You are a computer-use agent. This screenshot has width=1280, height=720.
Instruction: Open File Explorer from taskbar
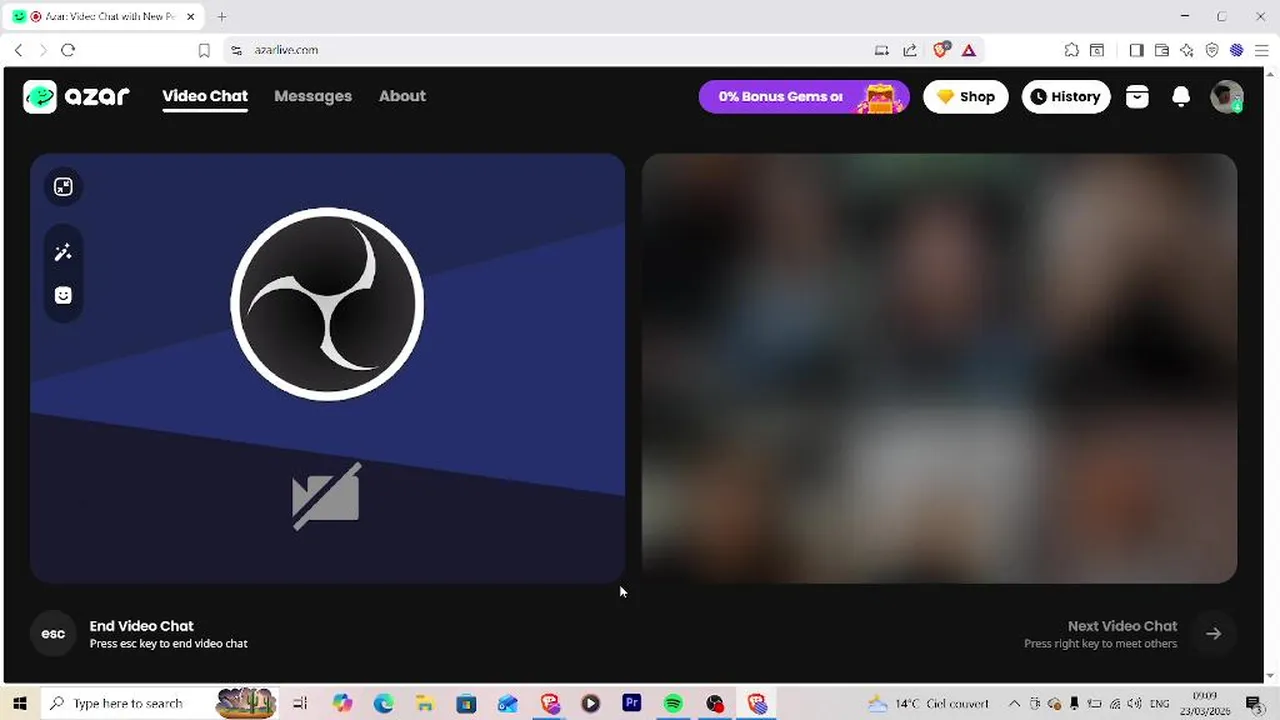coord(425,703)
